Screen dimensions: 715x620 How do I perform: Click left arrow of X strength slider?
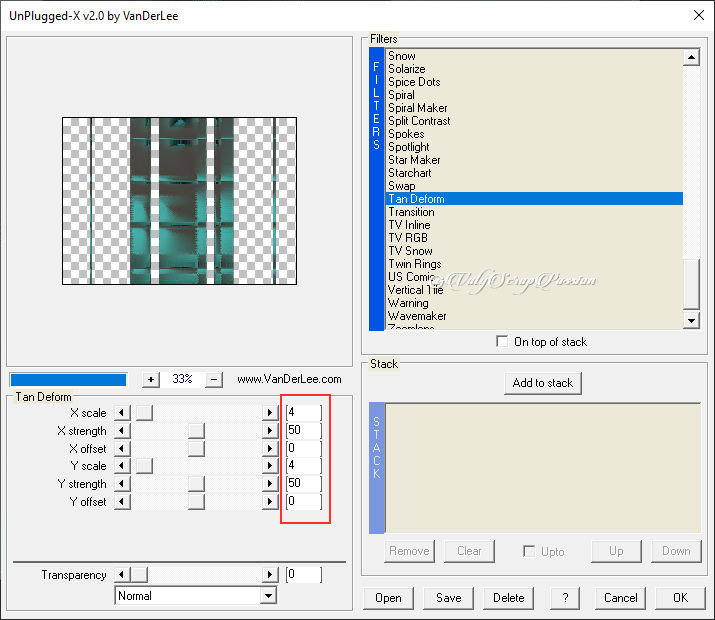pos(122,431)
